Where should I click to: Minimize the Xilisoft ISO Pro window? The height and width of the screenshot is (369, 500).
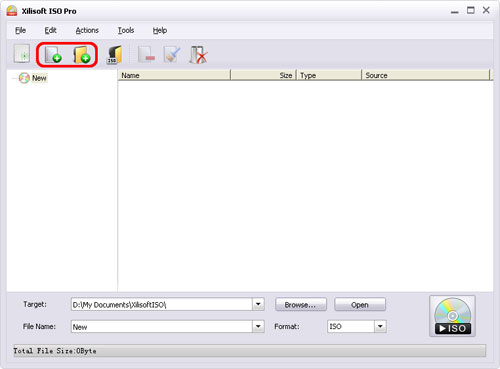click(x=454, y=11)
